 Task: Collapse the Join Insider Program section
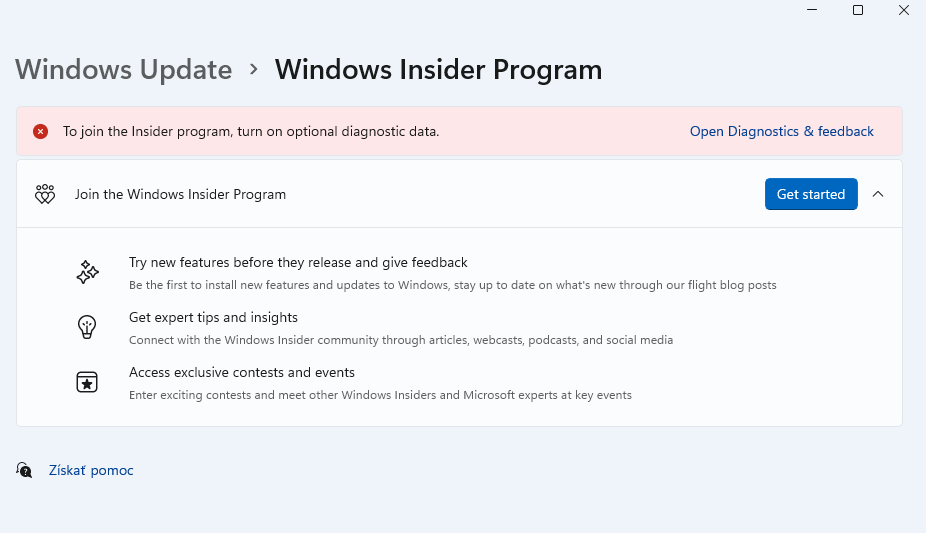(x=878, y=194)
